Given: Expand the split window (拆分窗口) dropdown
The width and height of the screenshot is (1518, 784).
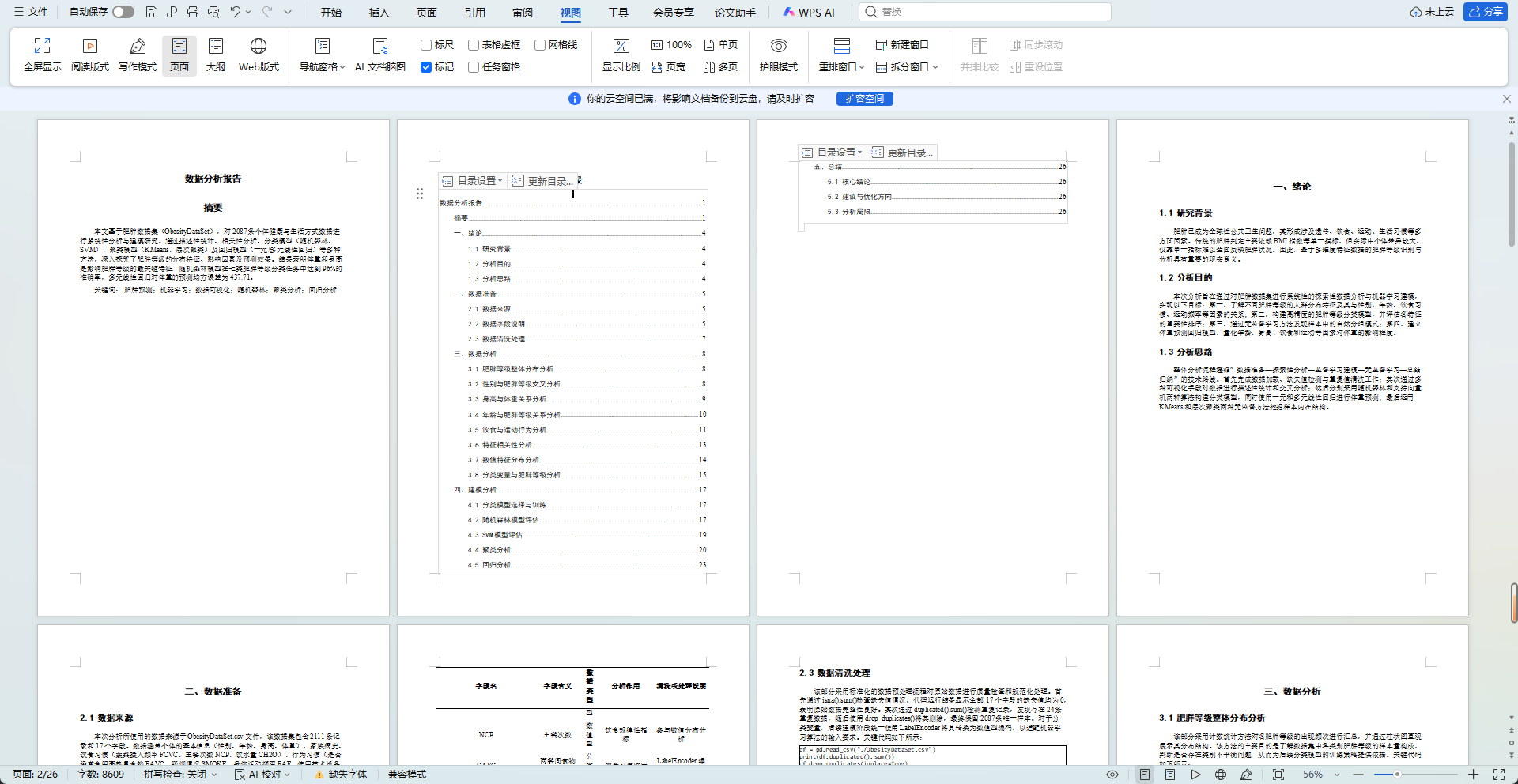Looking at the screenshot, I should (907, 67).
